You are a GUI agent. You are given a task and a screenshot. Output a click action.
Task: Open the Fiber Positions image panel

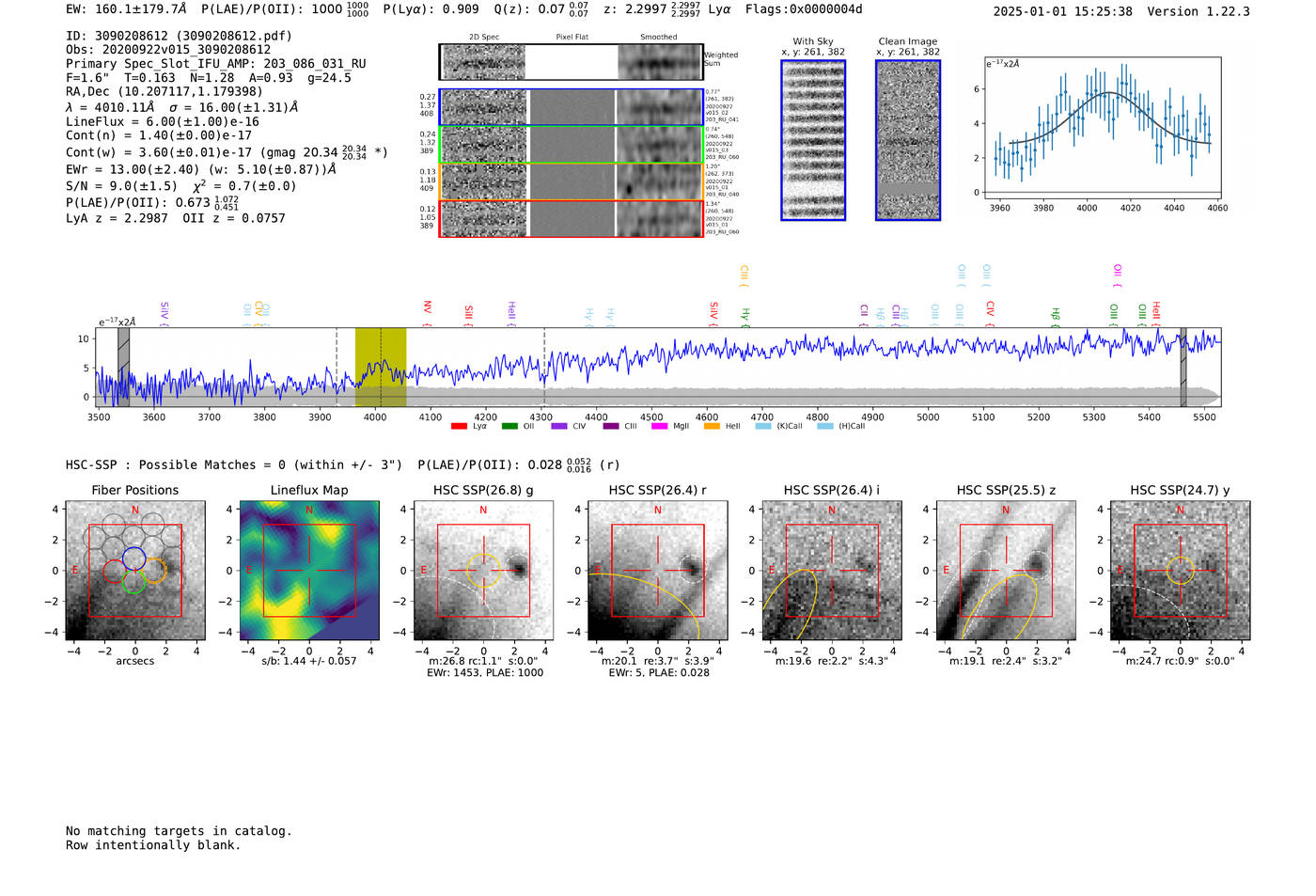pyautogui.click(x=135, y=571)
